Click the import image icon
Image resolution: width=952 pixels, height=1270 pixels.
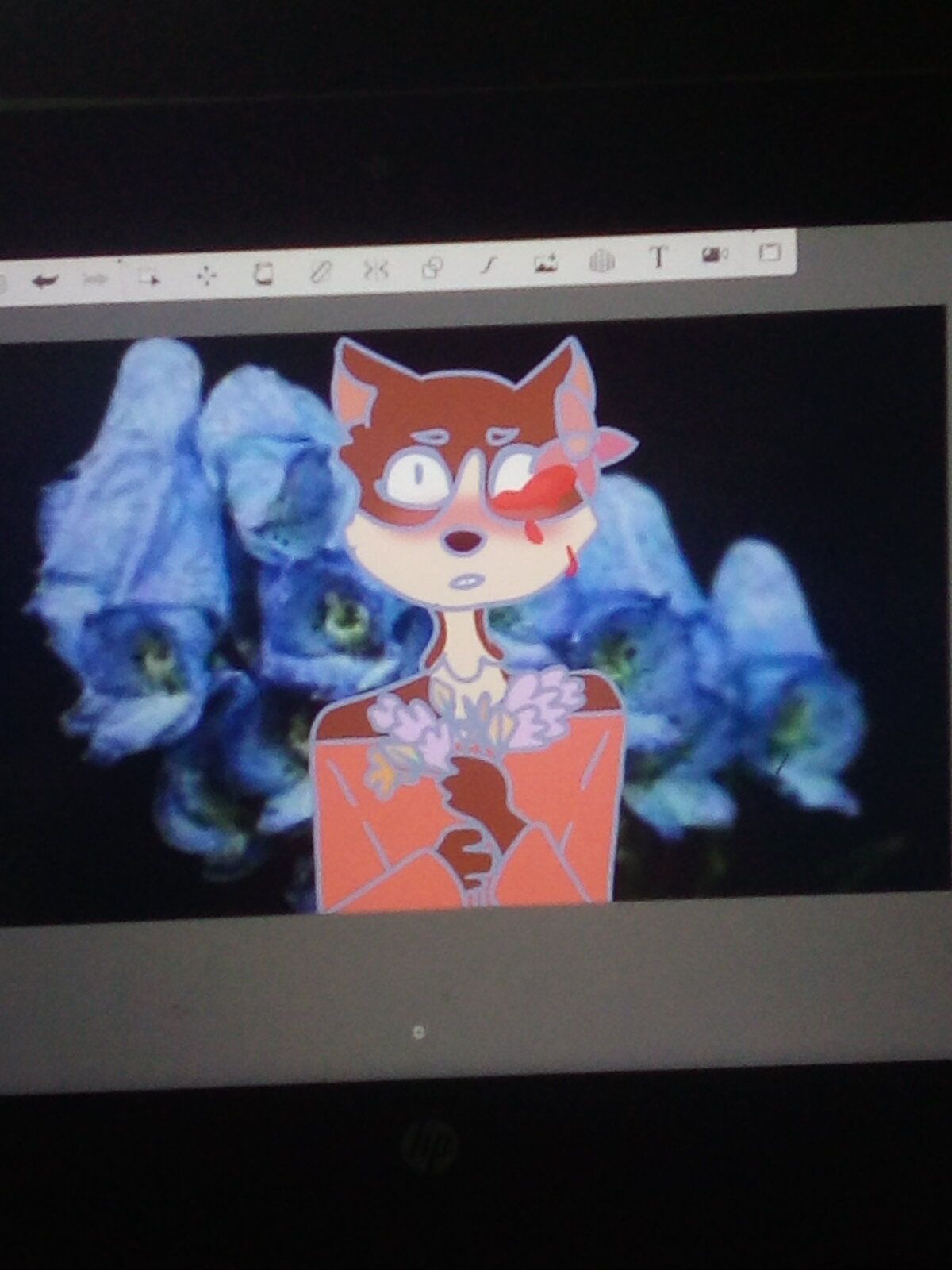click(546, 263)
